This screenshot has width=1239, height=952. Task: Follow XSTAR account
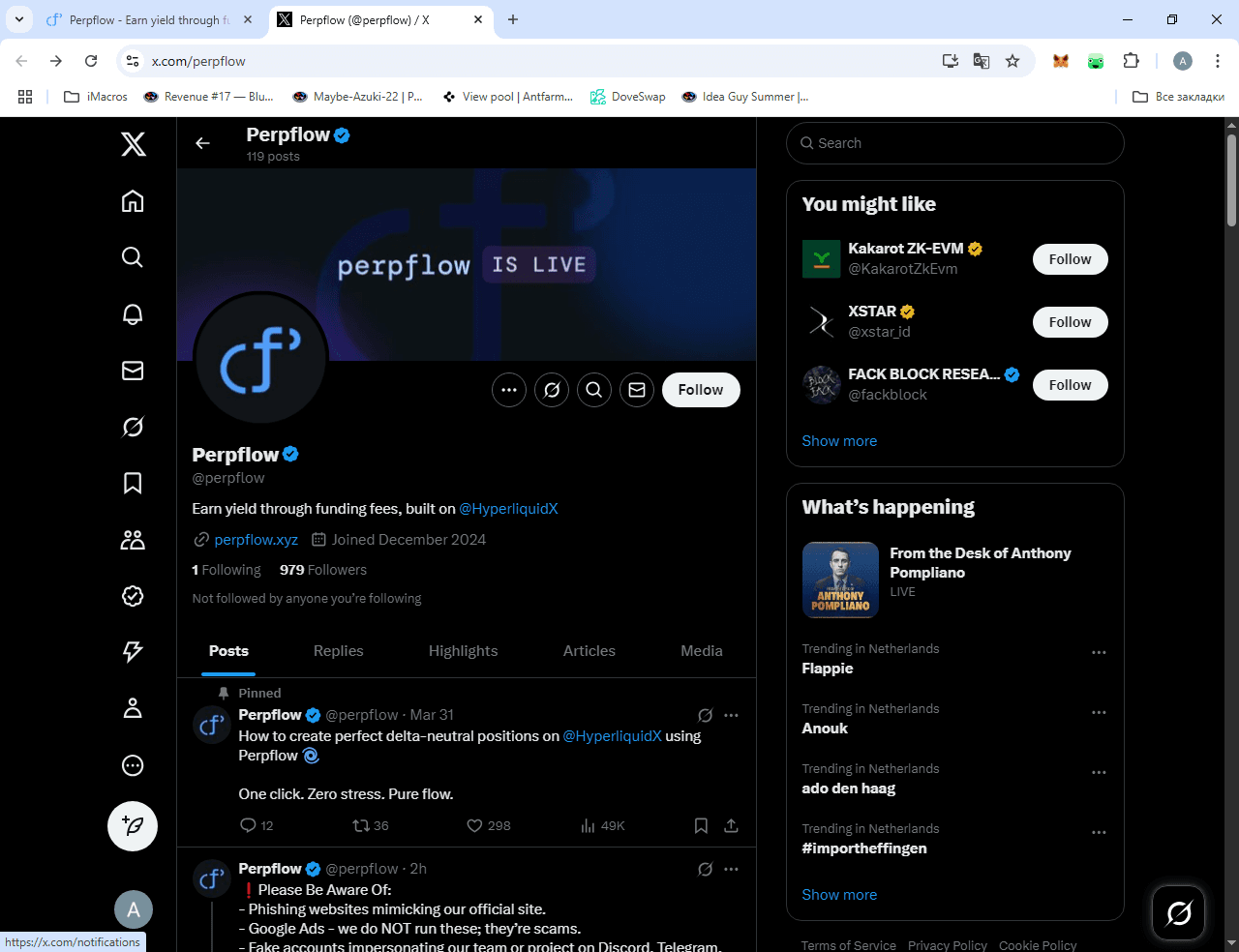1070,322
